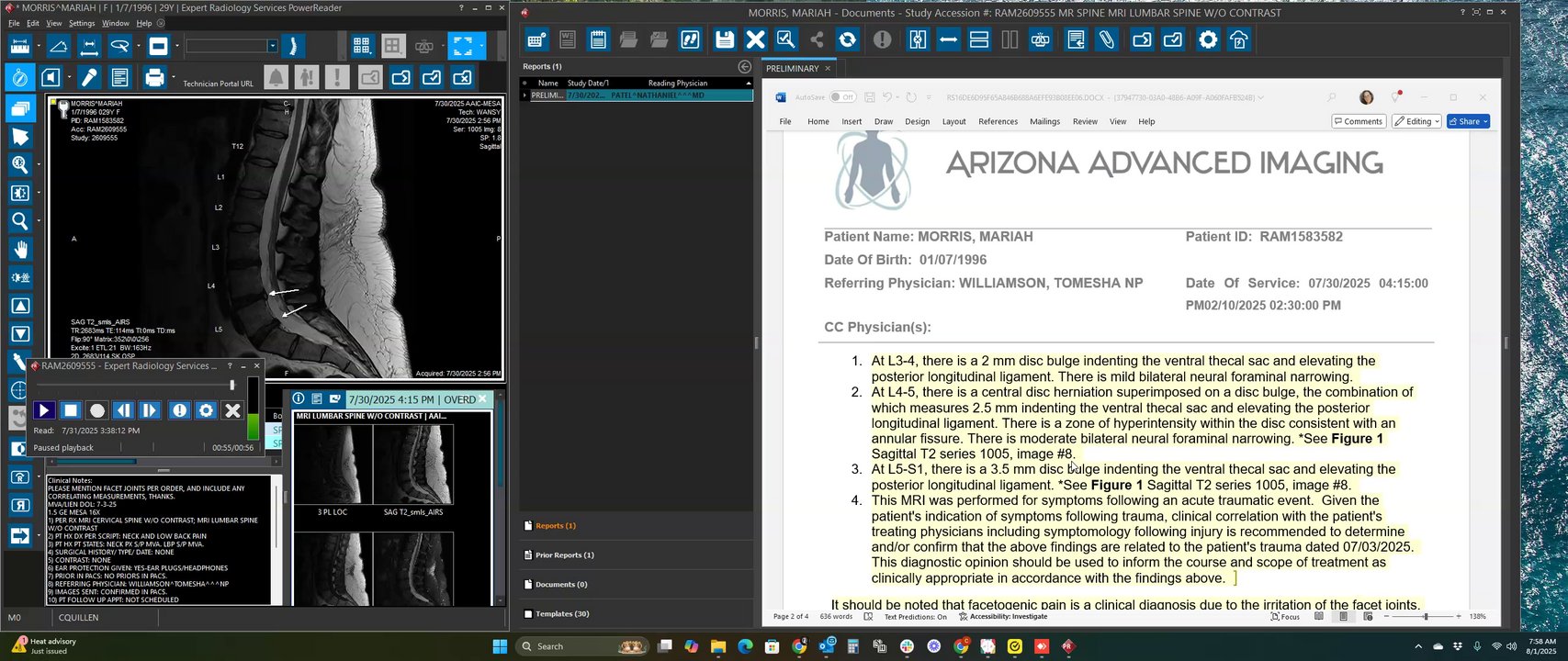Open the Editing mode dropdown in Word
The width and height of the screenshot is (1568, 661).
point(1416,121)
